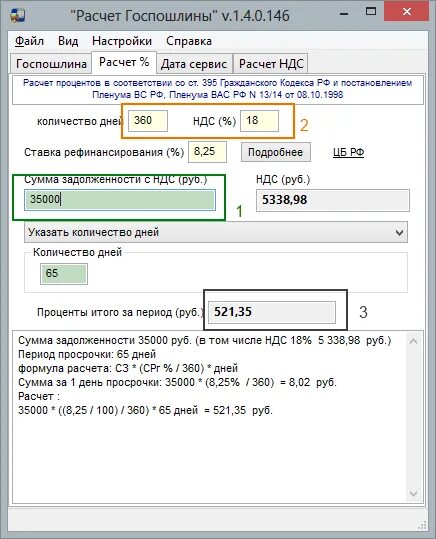This screenshot has height=539, width=436.
Task: Click the НДС (%) field showing 18
Action: click(259, 121)
